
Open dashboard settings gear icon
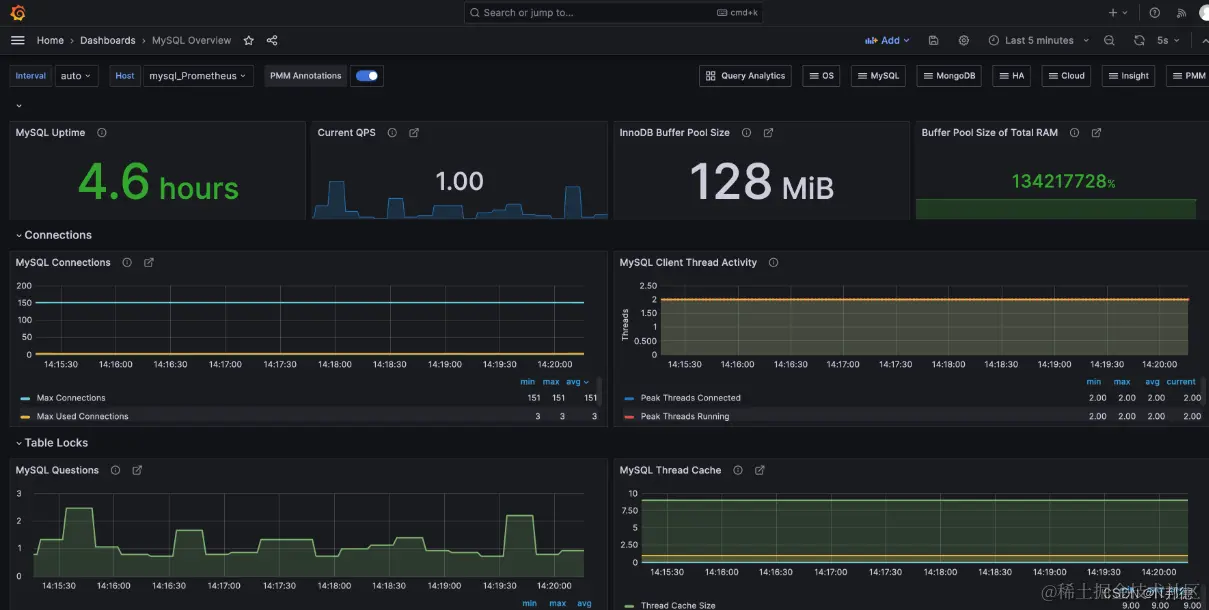(964, 40)
